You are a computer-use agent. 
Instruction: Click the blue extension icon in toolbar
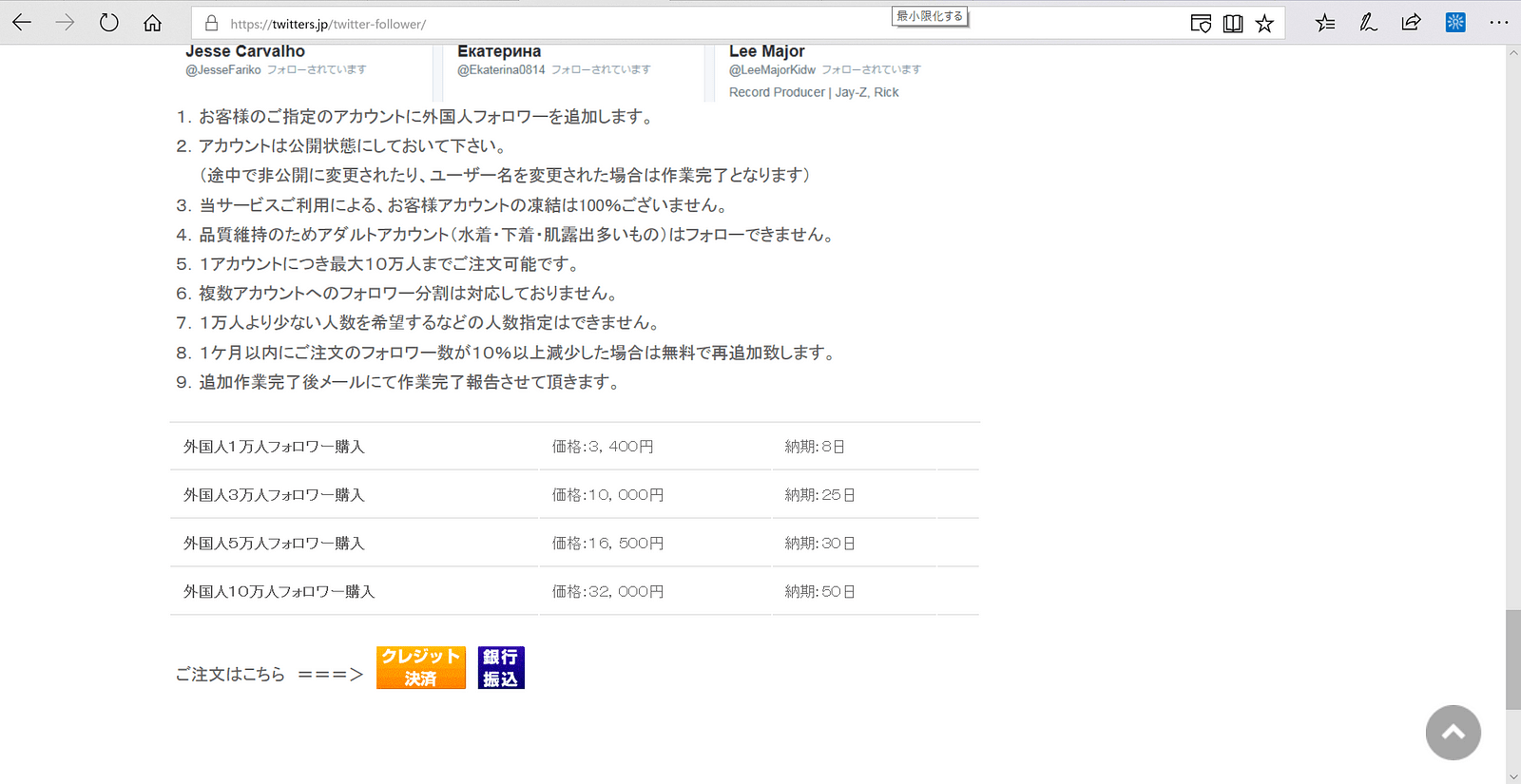[x=1455, y=23]
